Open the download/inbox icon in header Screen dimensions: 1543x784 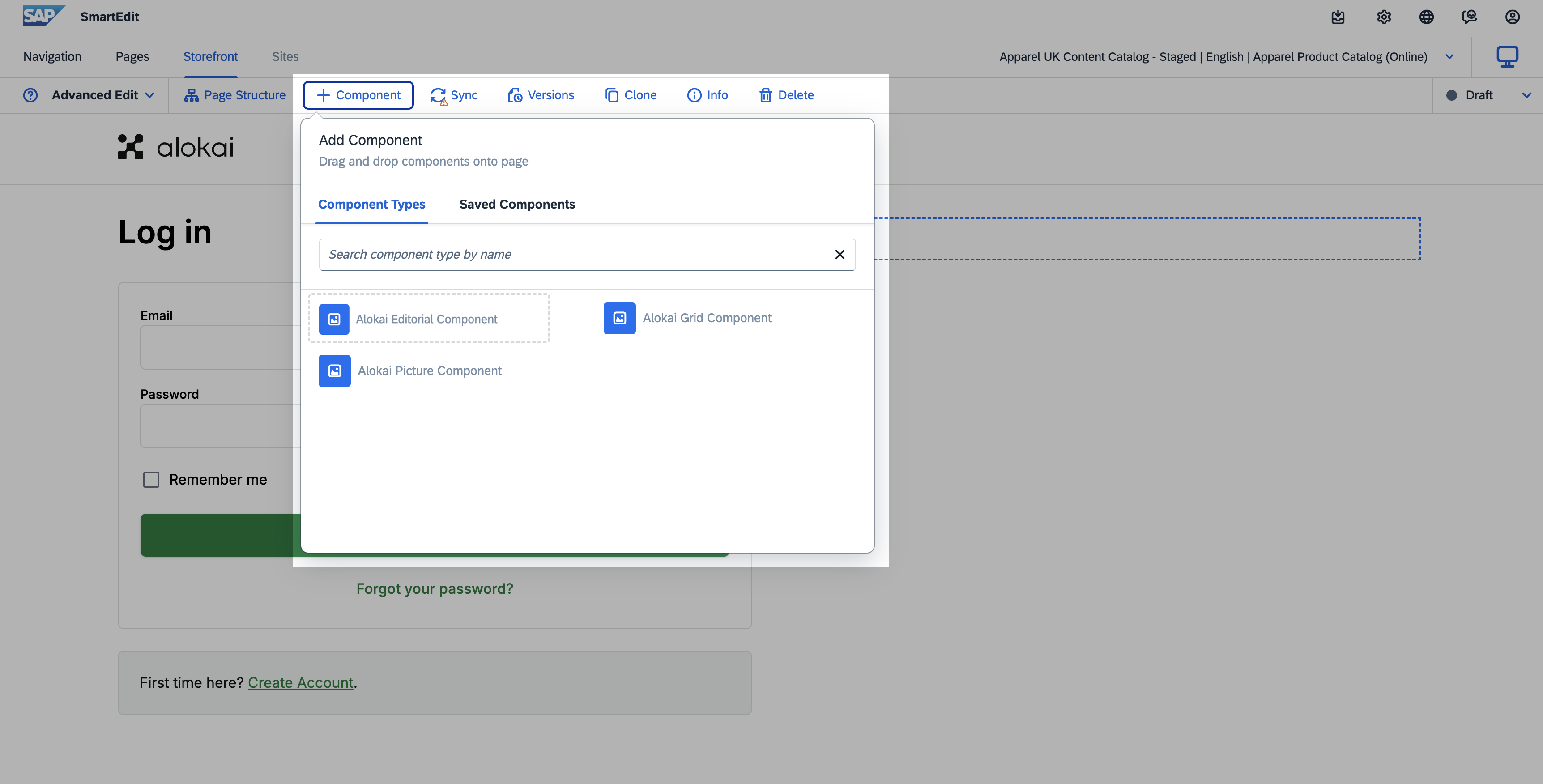(x=1338, y=17)
